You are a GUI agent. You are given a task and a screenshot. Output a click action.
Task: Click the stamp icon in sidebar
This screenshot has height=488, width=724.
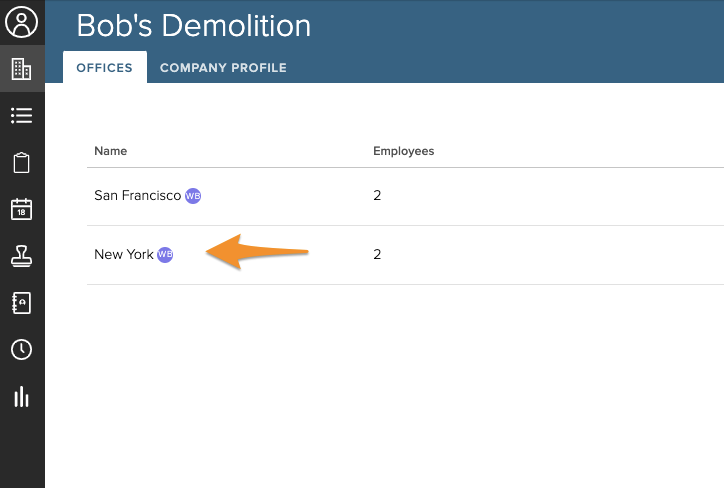22,257
